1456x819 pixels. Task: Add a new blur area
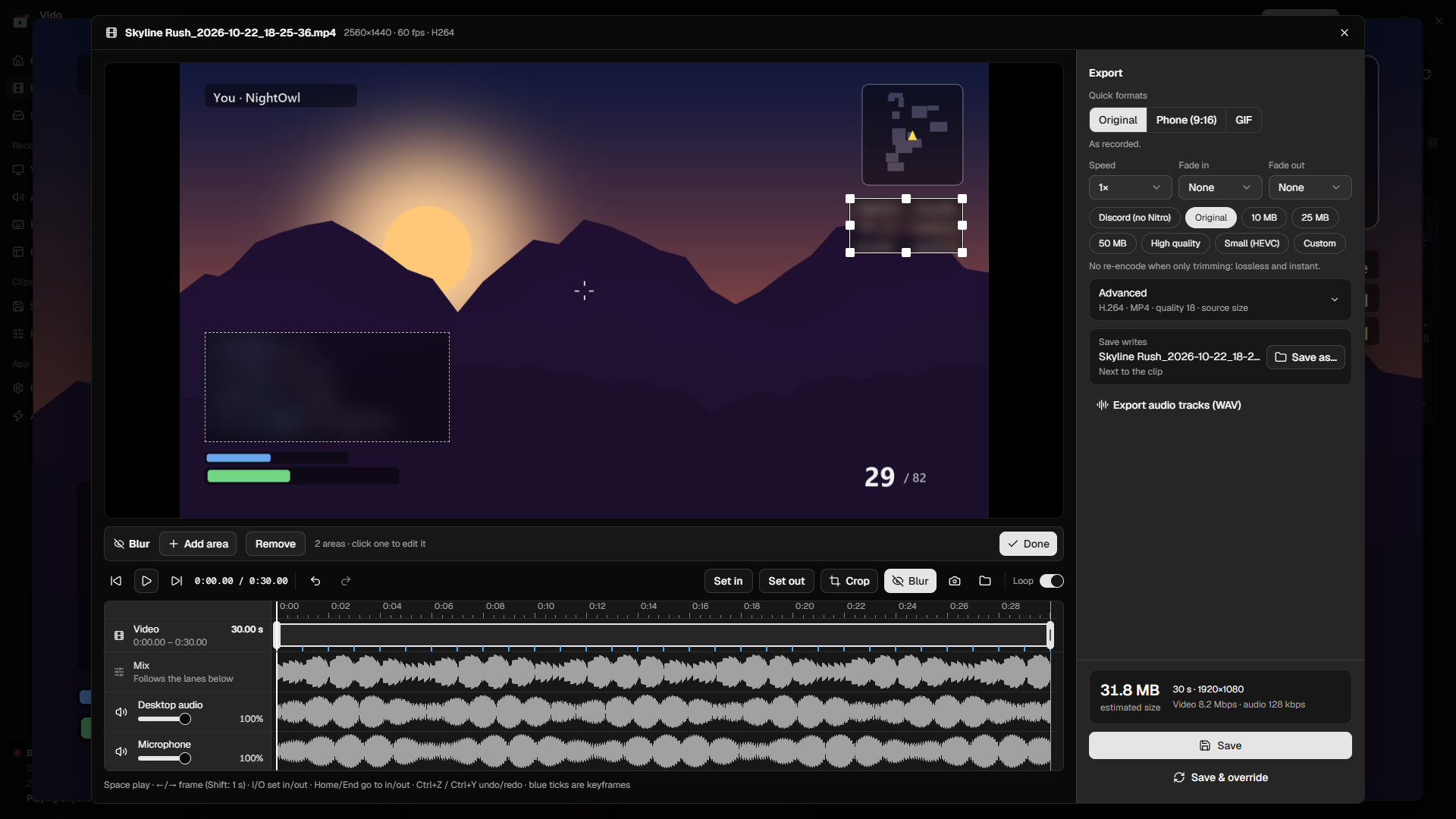(x=198, y=544)
